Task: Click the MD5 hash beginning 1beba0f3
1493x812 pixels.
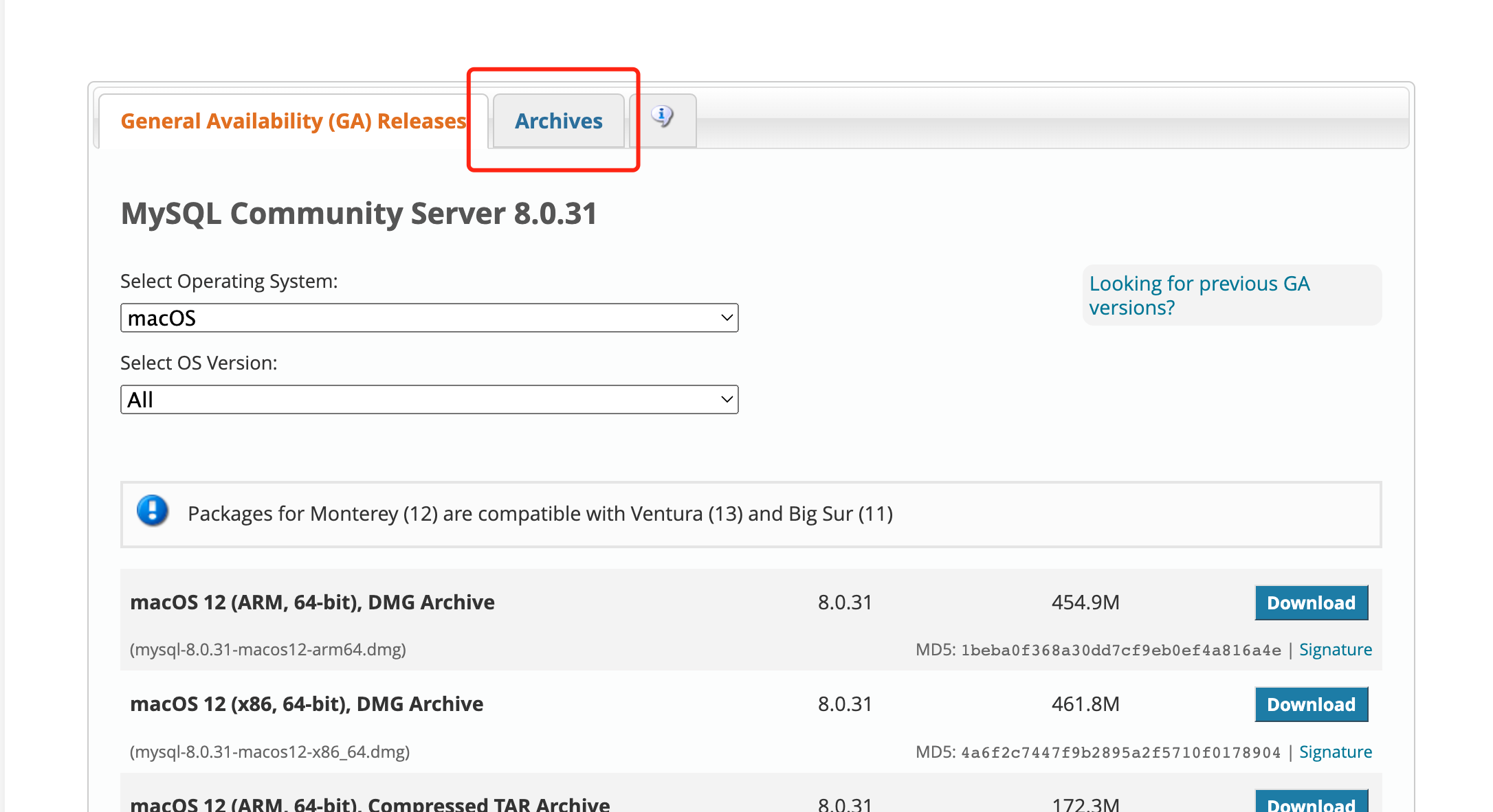Action: (1121, 651)
